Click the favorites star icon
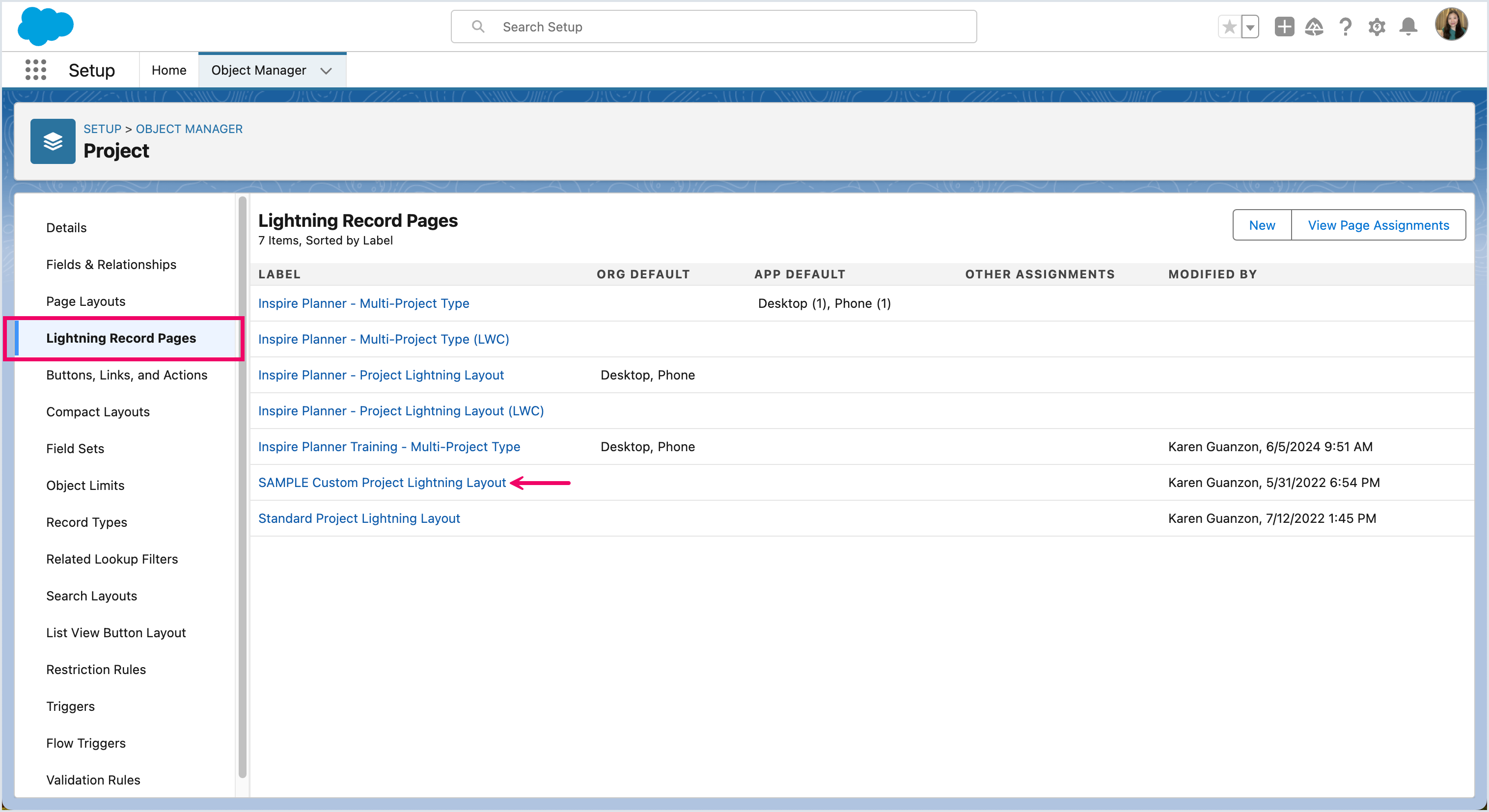Screen dimensions: 1489x812 click(x=1230, y=27)
